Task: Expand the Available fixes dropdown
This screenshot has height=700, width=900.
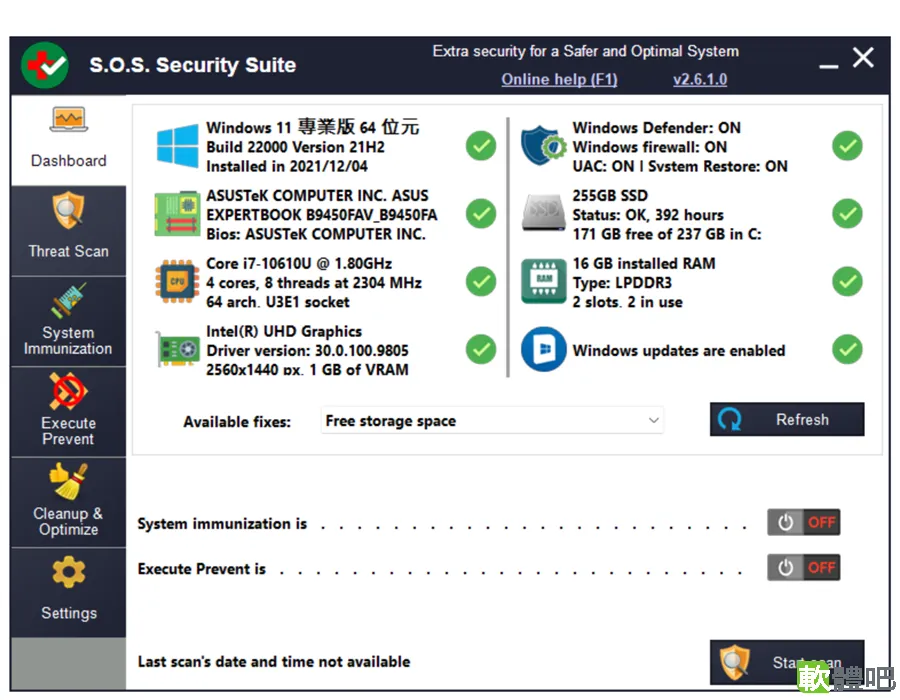Action: tap(492, 421)
